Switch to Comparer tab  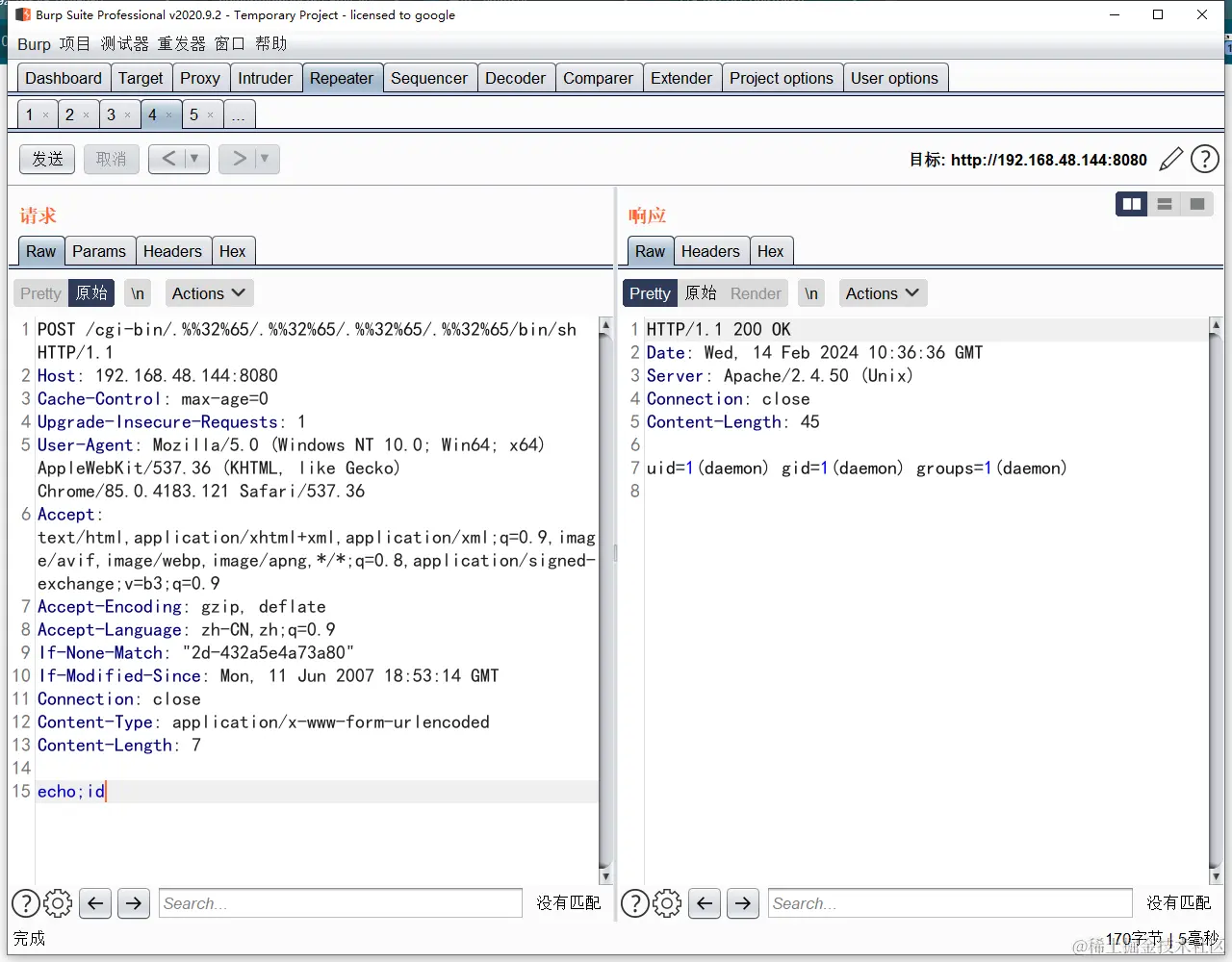pyautogui.click(x=599, y=78)
